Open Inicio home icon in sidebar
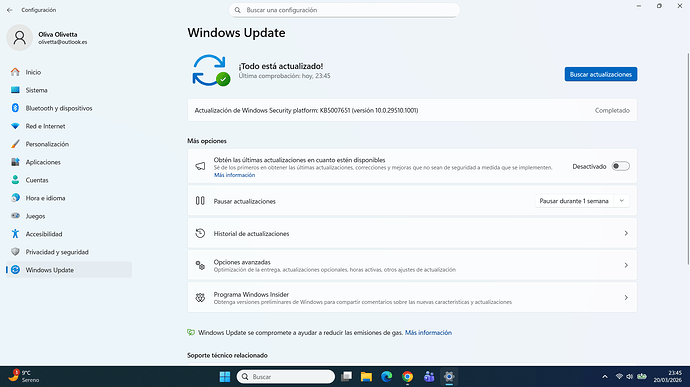The width and height of the screenshot is (690, 387). click(15, 72)
